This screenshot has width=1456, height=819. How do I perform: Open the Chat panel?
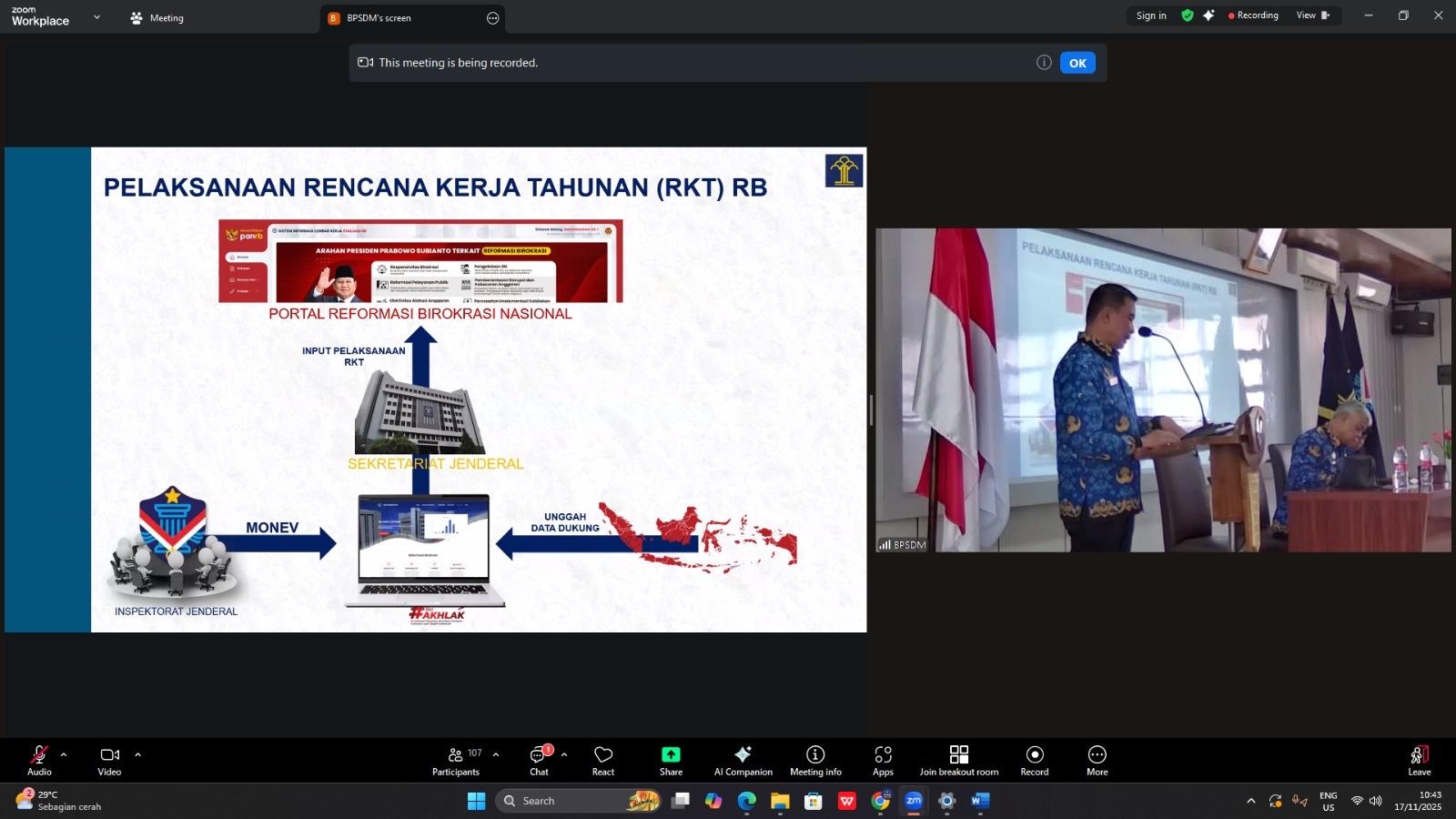(x=539, y=760)
